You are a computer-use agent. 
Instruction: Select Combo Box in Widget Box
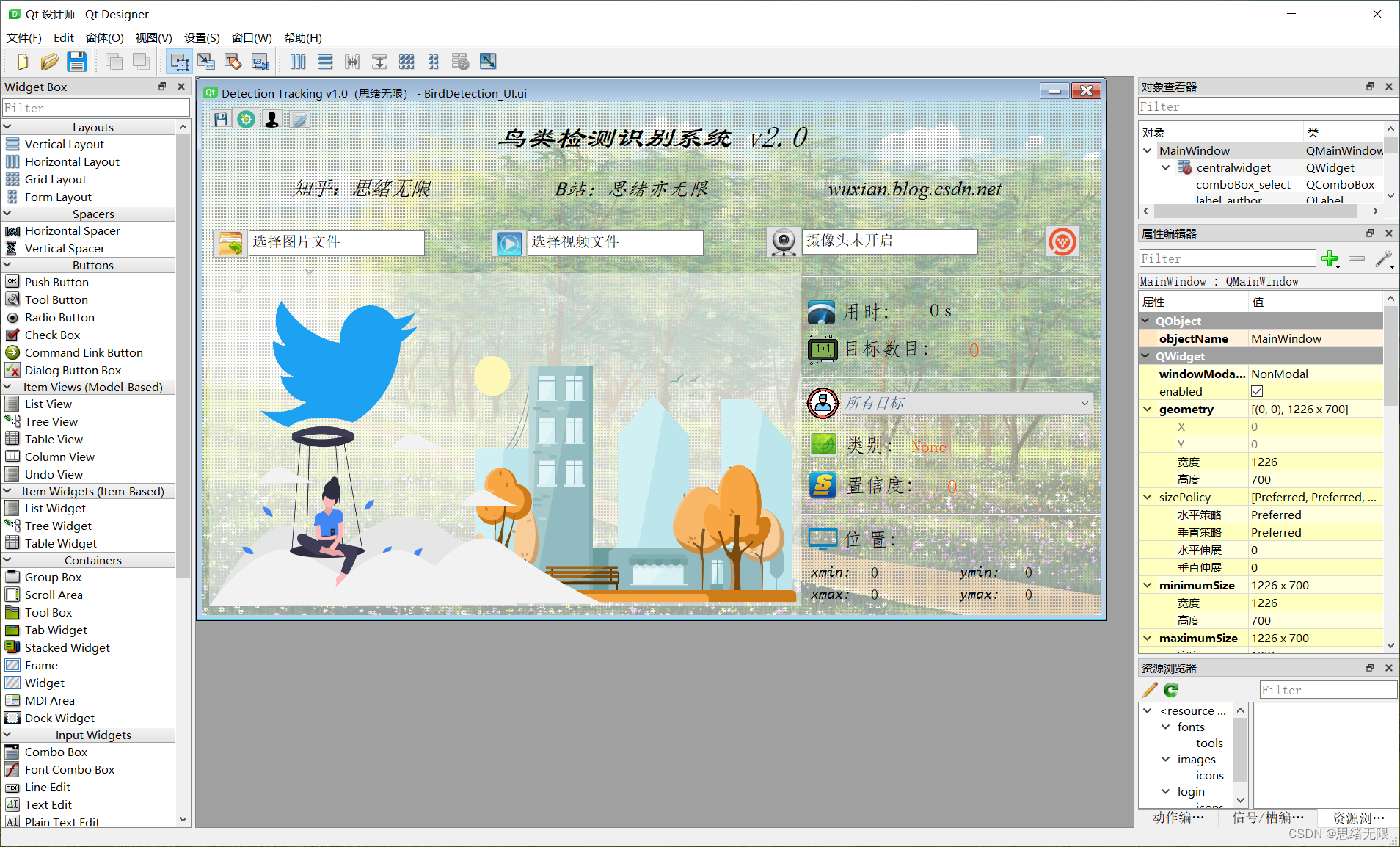pyautogui.click(x=56, y=752)
